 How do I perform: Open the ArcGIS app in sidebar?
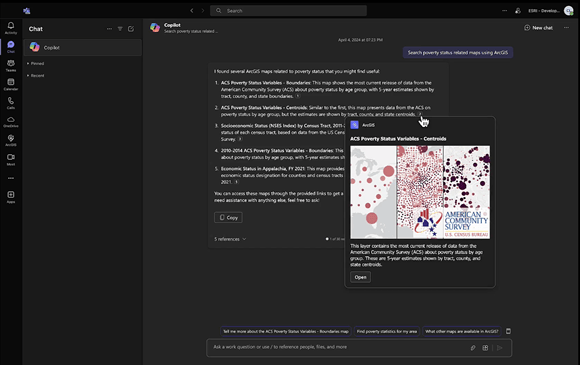click(x=11, y=140)
